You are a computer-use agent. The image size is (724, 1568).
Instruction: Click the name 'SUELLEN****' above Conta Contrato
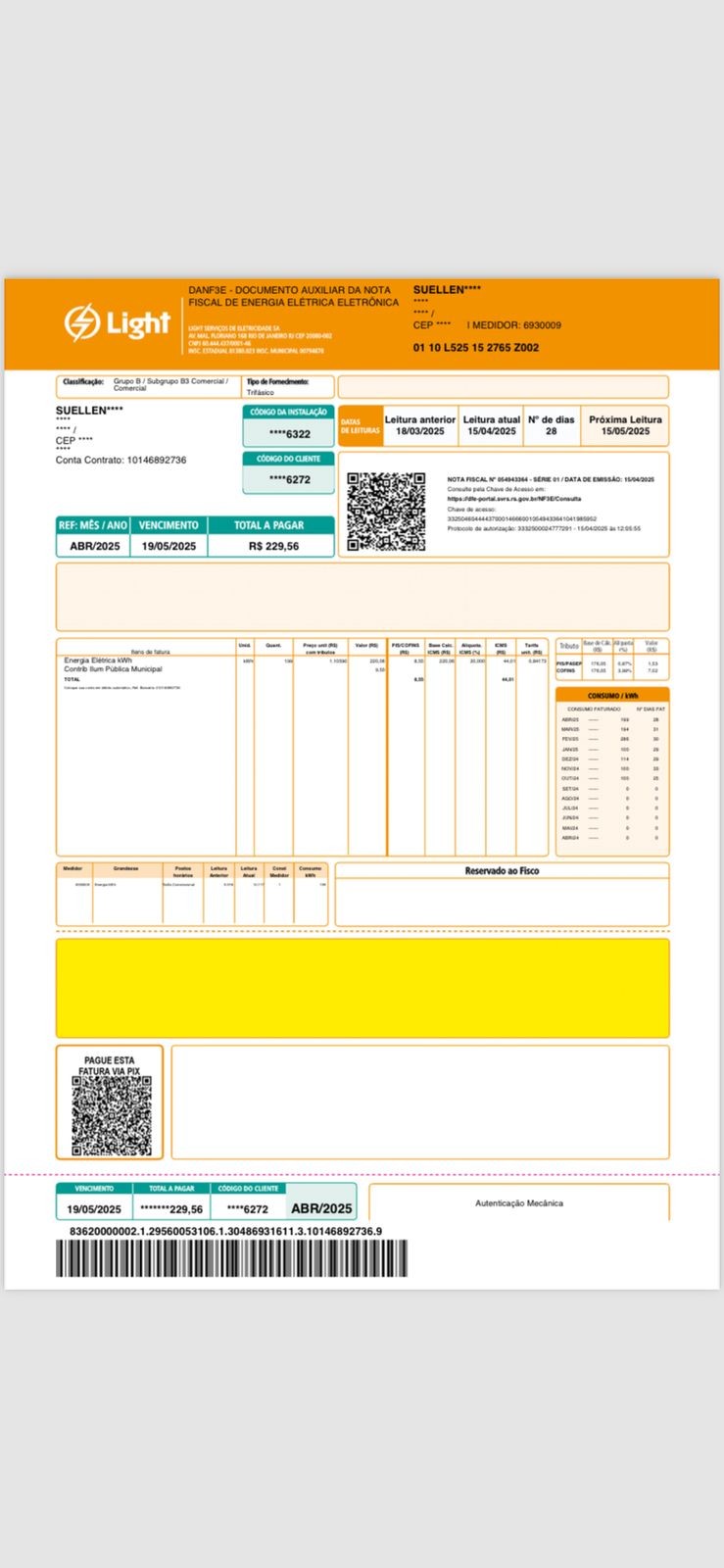(89, 411)
